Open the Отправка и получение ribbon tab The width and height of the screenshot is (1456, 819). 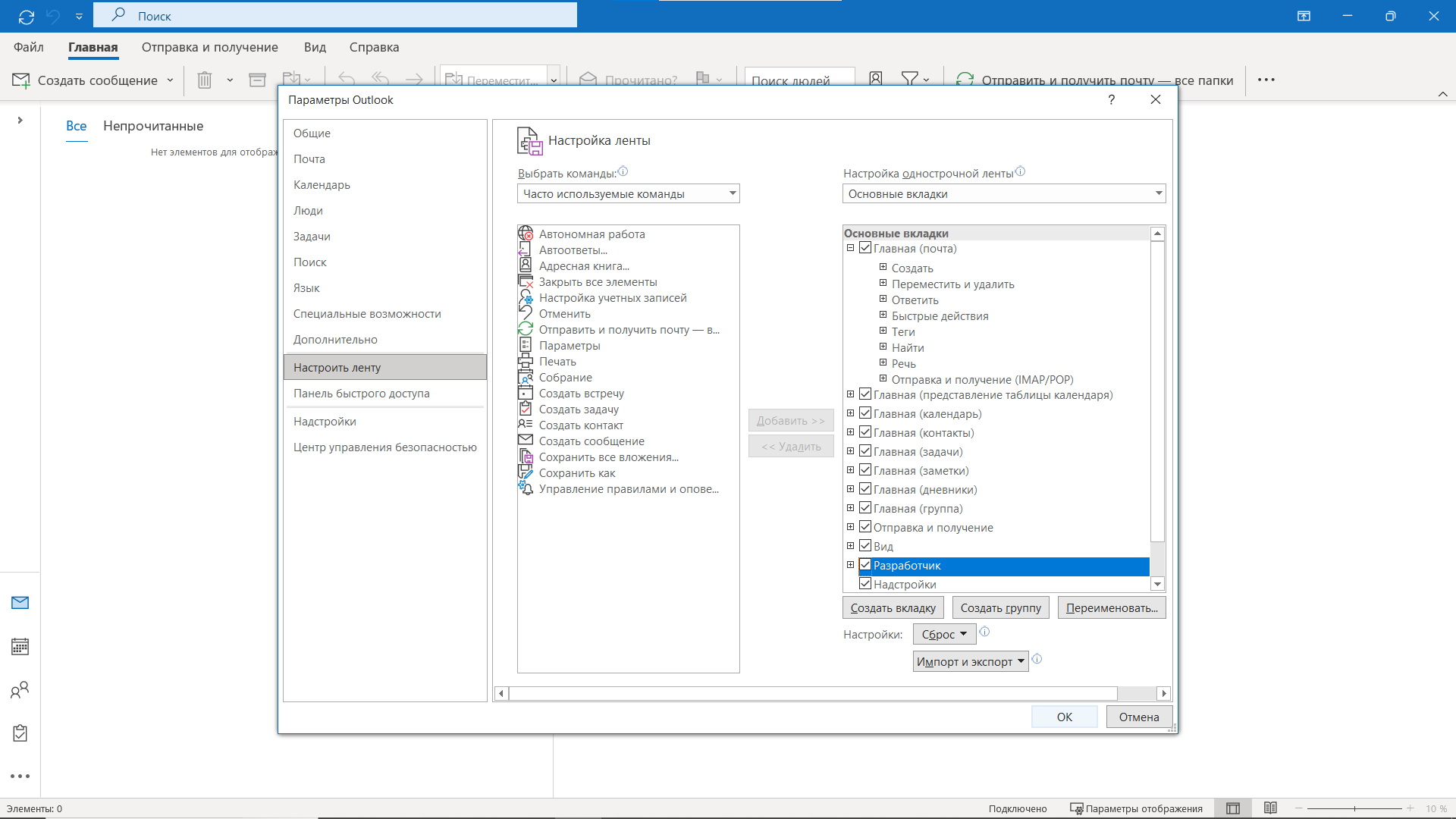(x=209, y=47)
